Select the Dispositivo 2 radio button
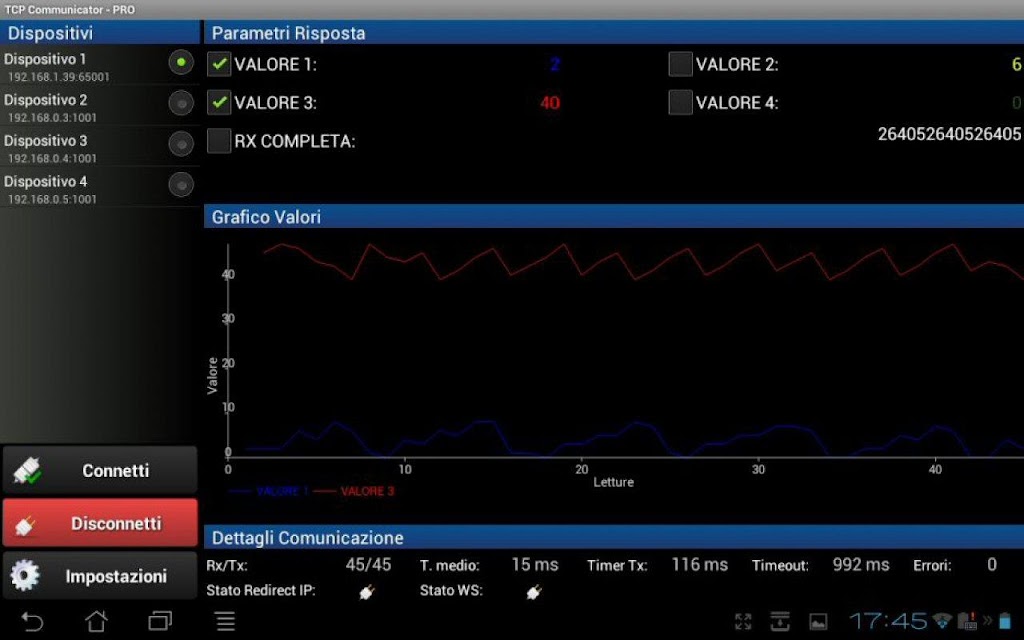The height and width of the screenshot is (640, 1024). click(x=181, y=103)
